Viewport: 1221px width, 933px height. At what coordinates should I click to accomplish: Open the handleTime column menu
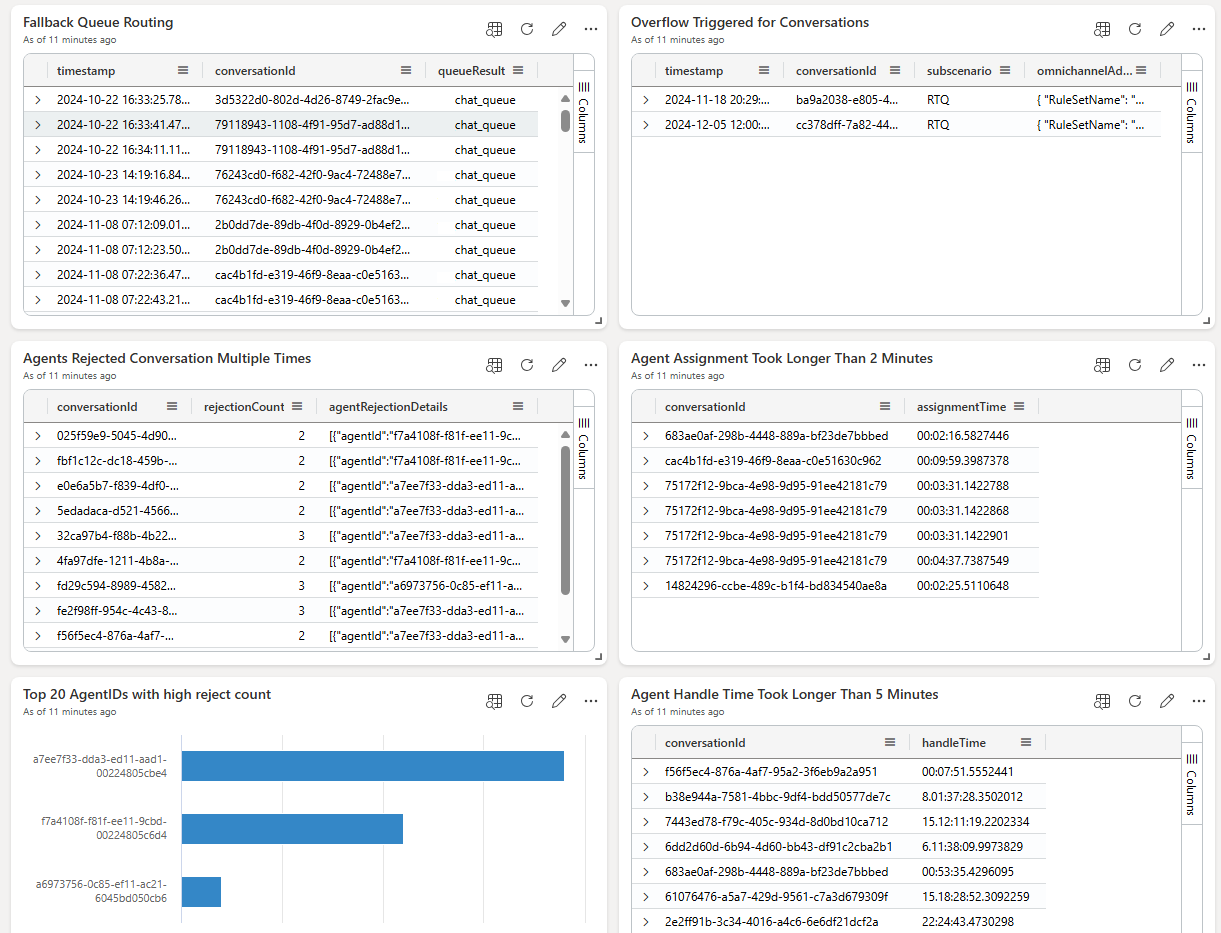coord(1026,742)
